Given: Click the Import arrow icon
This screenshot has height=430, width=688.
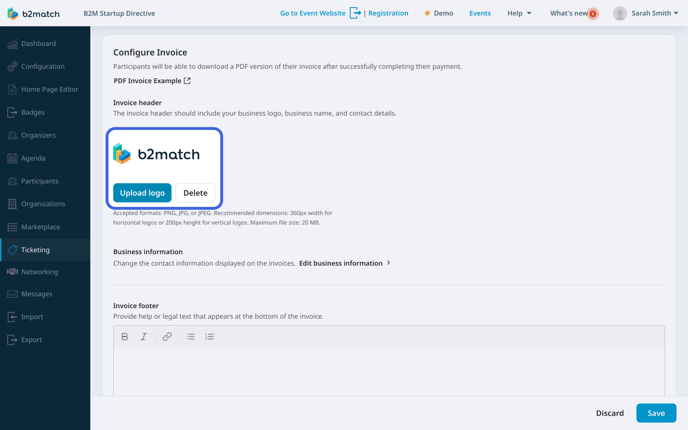Looking at the screenshot, I should point(12,317).
